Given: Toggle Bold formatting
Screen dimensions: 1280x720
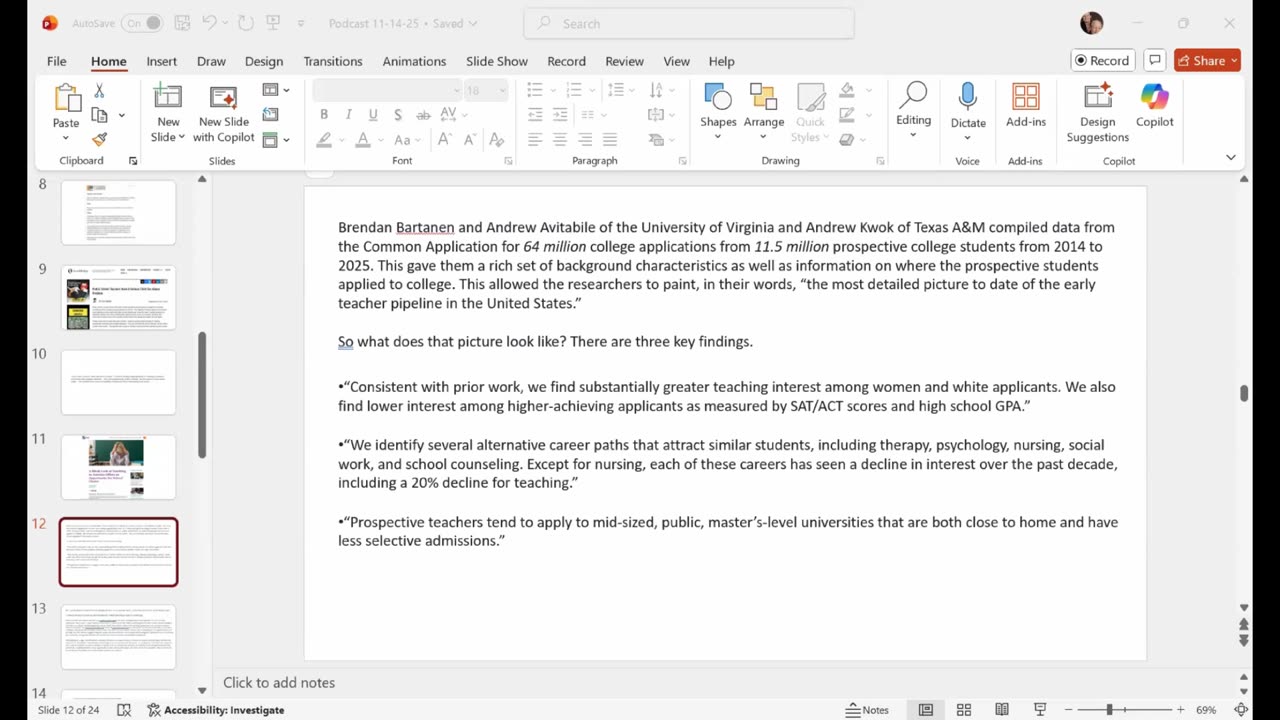Looking at the screenshot, I should 324,115.
